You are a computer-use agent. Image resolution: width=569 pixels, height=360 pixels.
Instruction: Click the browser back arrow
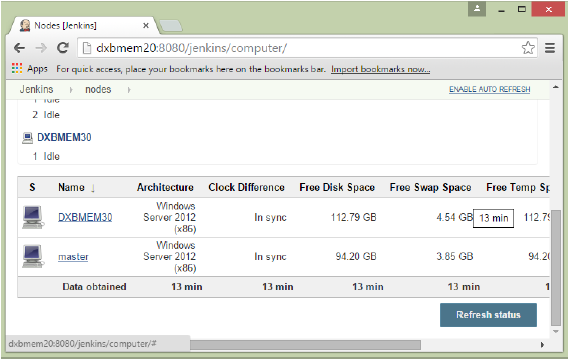click(x=19, y=48)
